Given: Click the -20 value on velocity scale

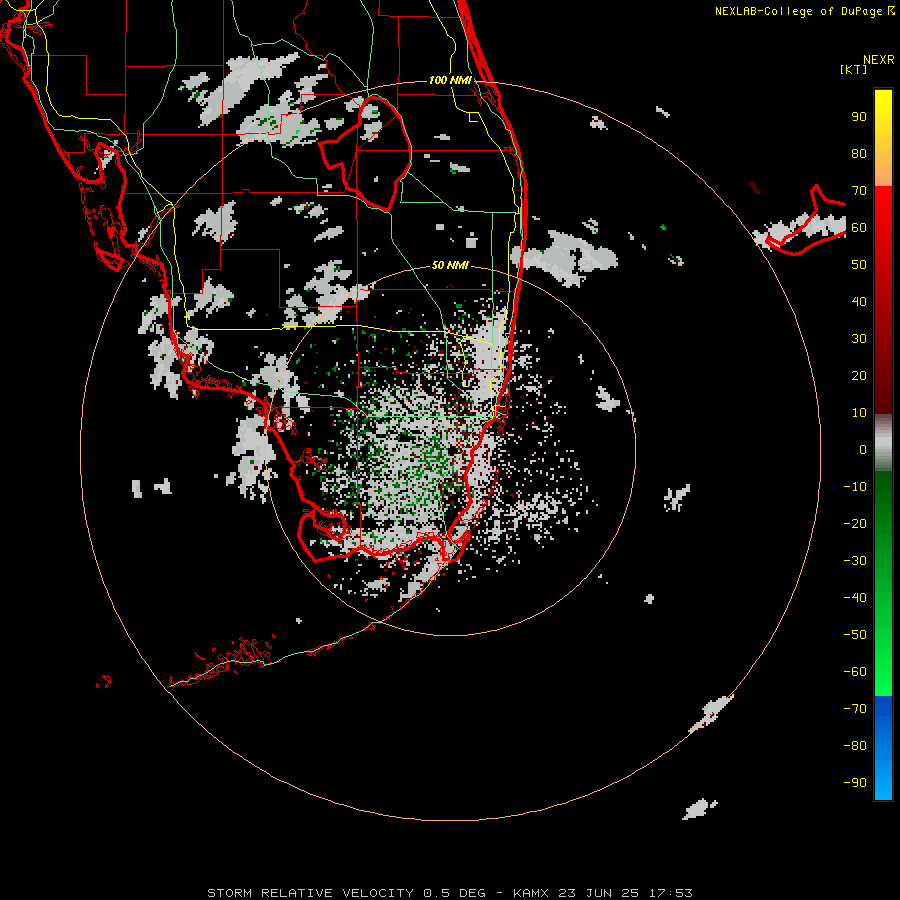Looking at the screenshot, I should pyautogui.click(x=855, y=524).
